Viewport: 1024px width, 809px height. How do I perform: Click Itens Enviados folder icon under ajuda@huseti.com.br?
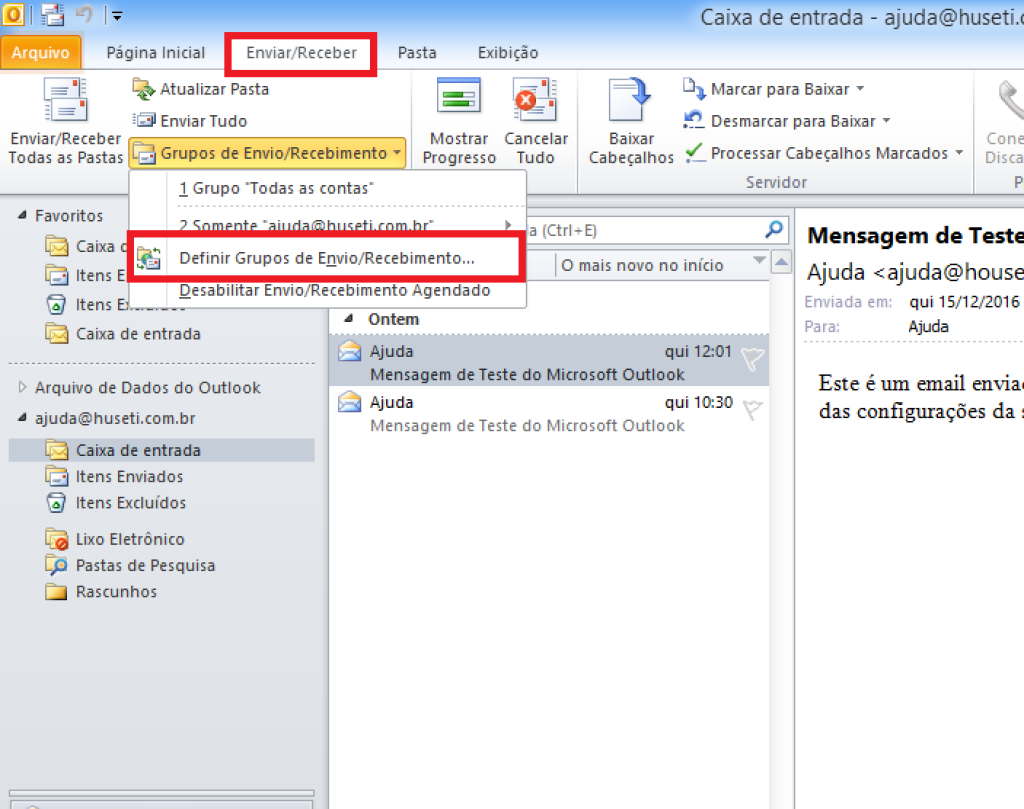[57, 476]
